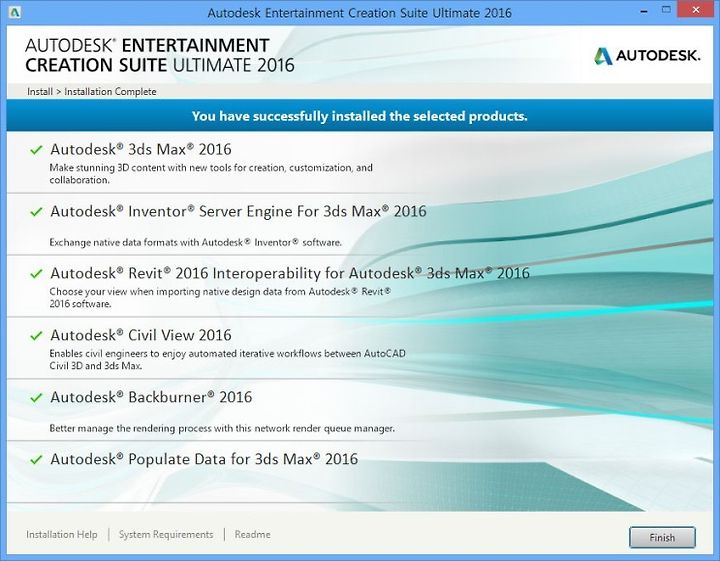Click the 'Make stunning 3D content' description
The height and width of the screenshot is (561, 720).
pyautogui.click(x=211, y=174)
